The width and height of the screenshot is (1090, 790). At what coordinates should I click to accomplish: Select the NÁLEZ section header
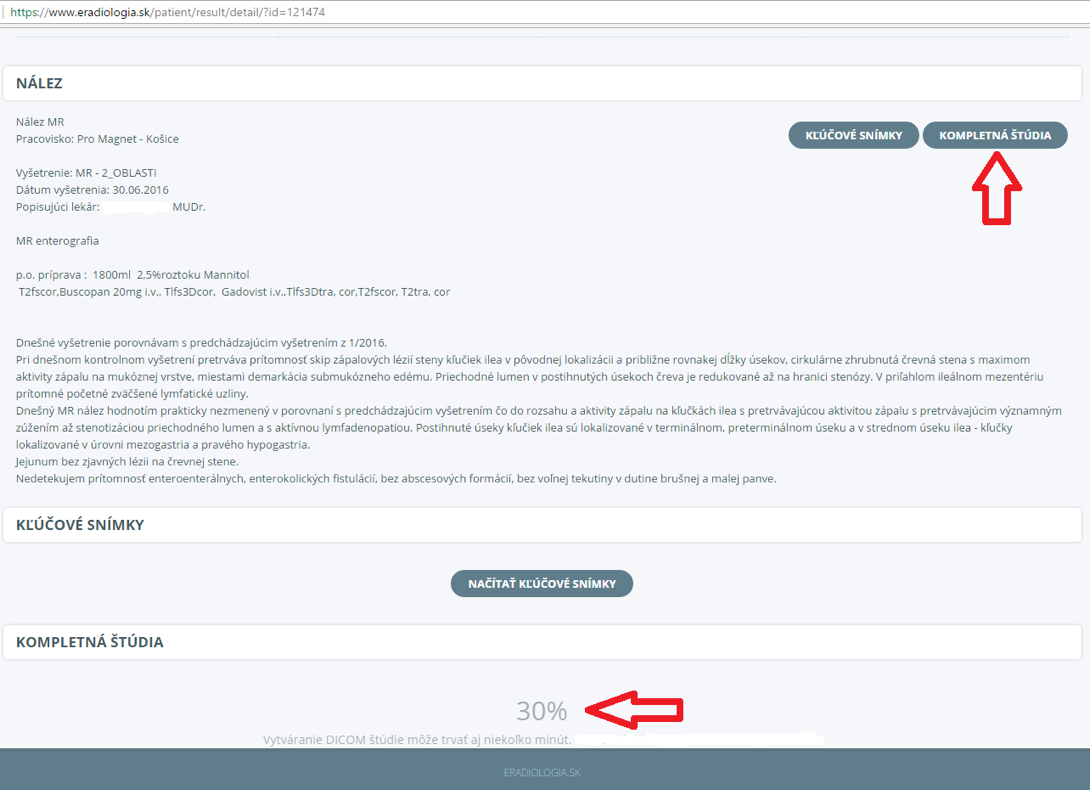(x=40, y=84)
